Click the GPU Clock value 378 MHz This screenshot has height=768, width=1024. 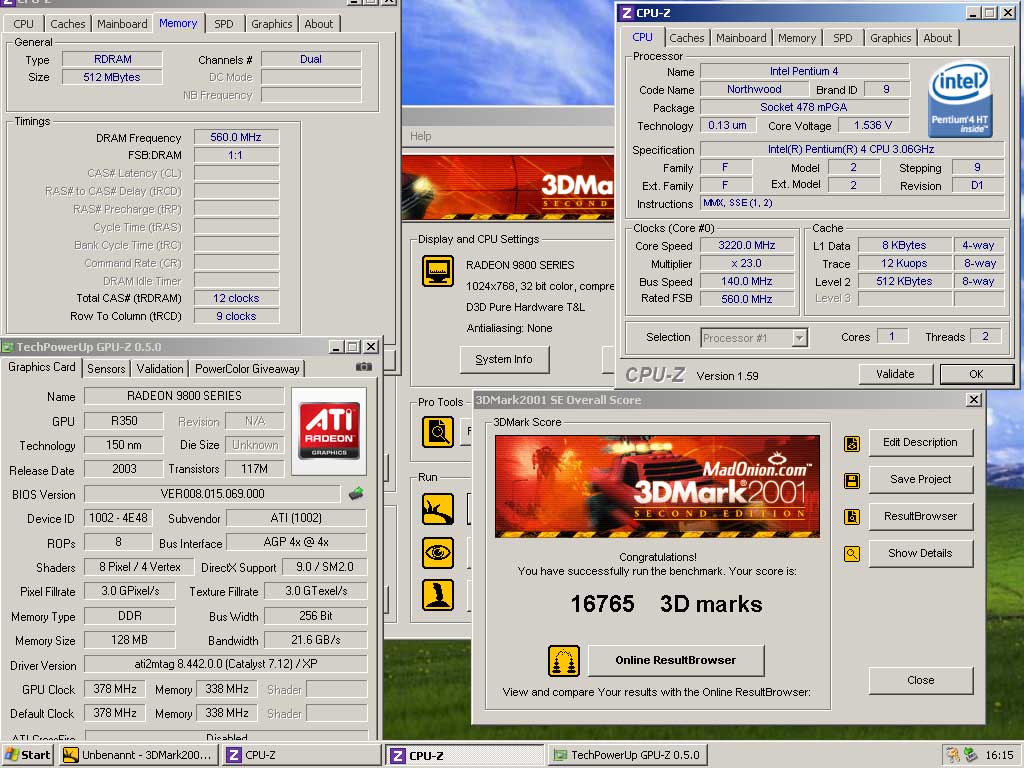coord(114,689)
